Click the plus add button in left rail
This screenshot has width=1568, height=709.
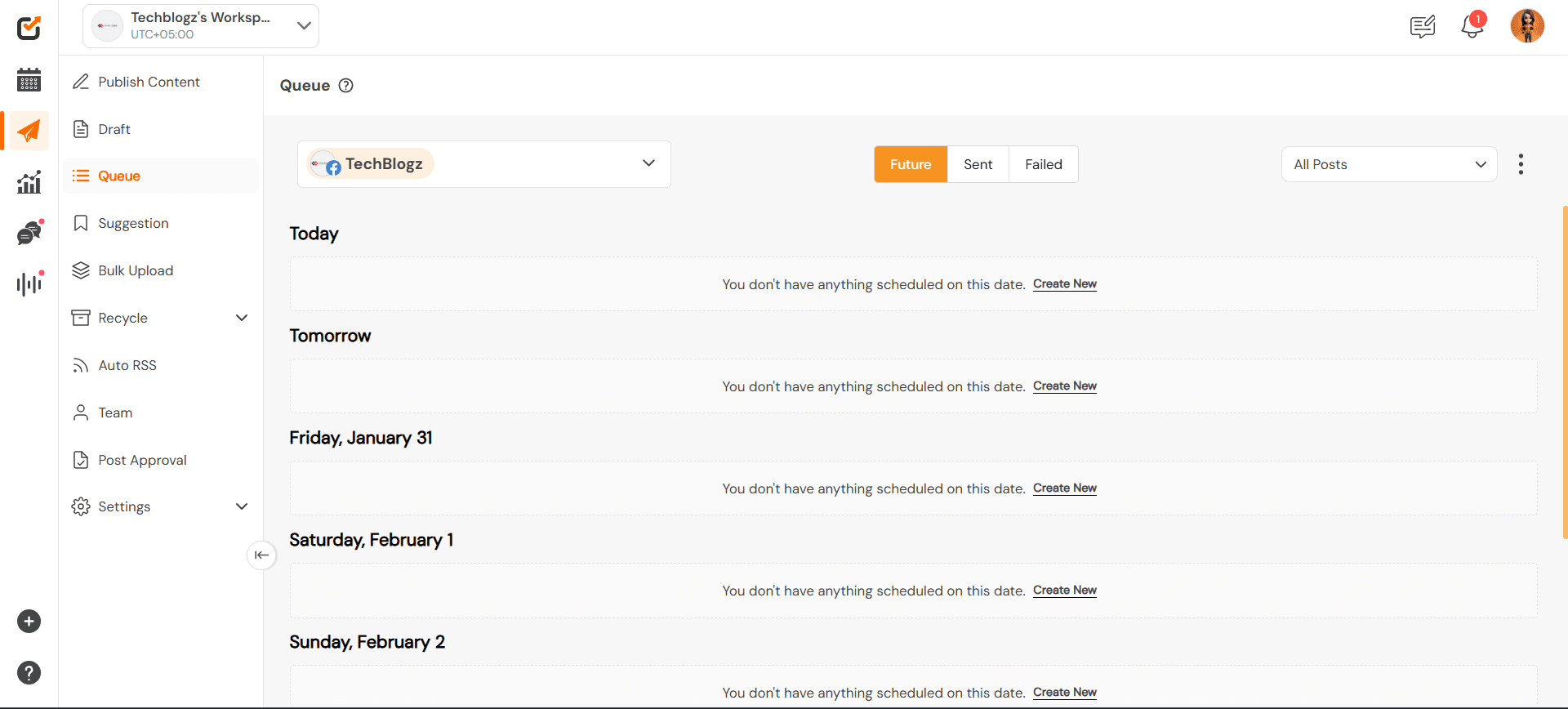pyautogui.click(x=29, y=622)
